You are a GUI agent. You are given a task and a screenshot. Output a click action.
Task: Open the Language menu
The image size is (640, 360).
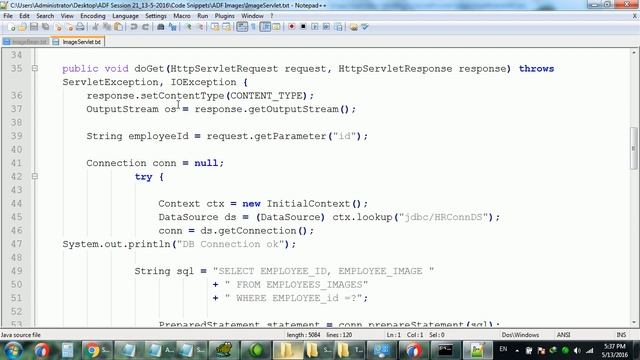click(125, 16)
